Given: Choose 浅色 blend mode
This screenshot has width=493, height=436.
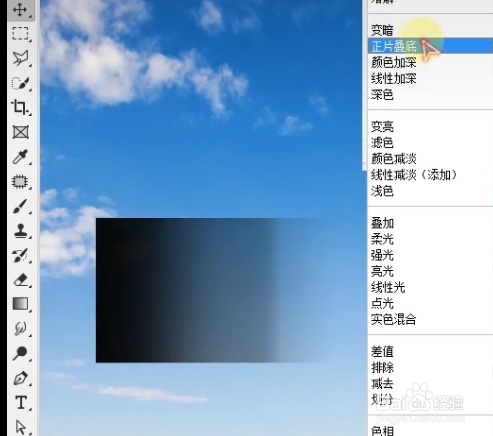Looking at the screenshot, I should point(382,191).
